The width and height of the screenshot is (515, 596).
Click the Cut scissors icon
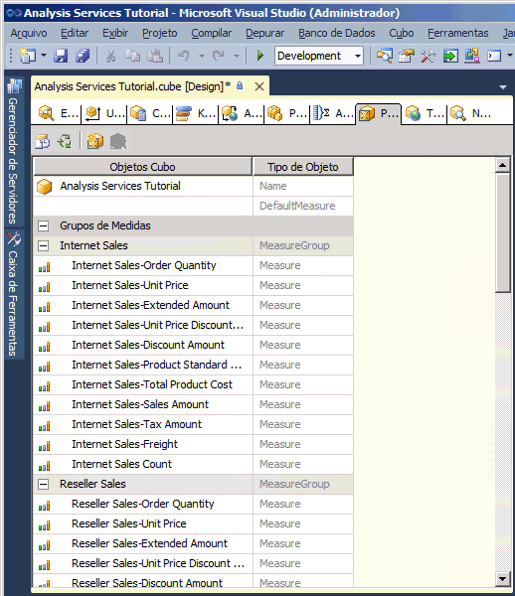click(111, 56)
